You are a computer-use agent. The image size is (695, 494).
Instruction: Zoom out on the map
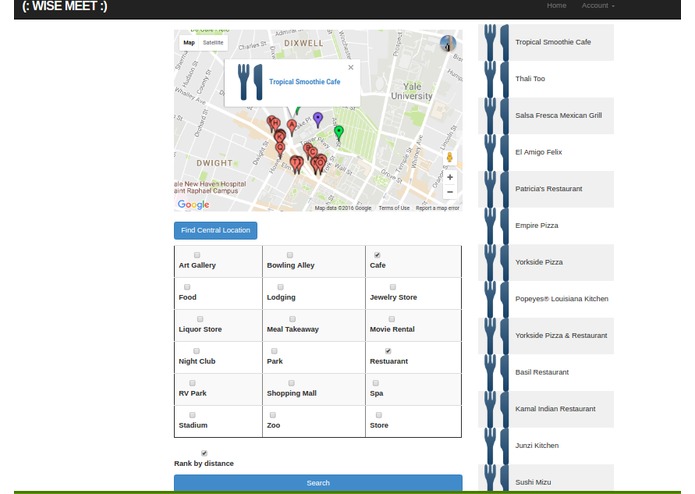(450, 192)
